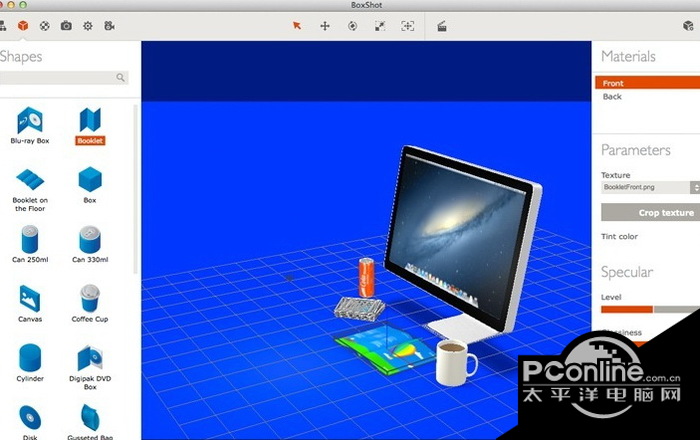Select the scale tool
The width and height of the screenshot is (700, 440).
[380, 26]
